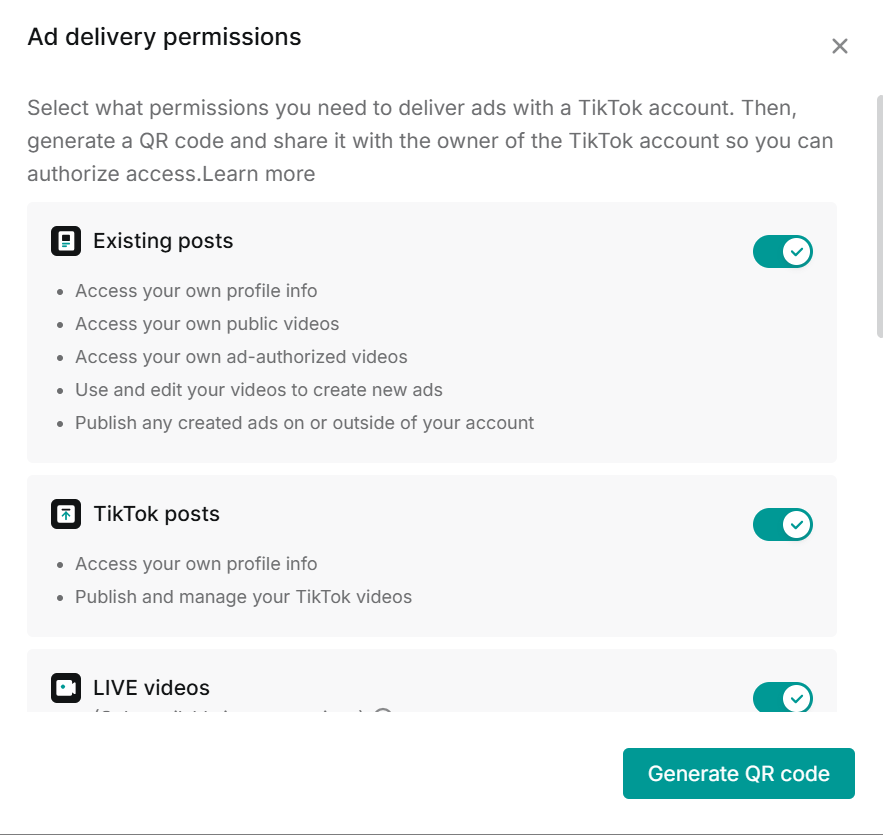Close the Ad delivery permissions dialog
The image size is (883, 835).
840,46
